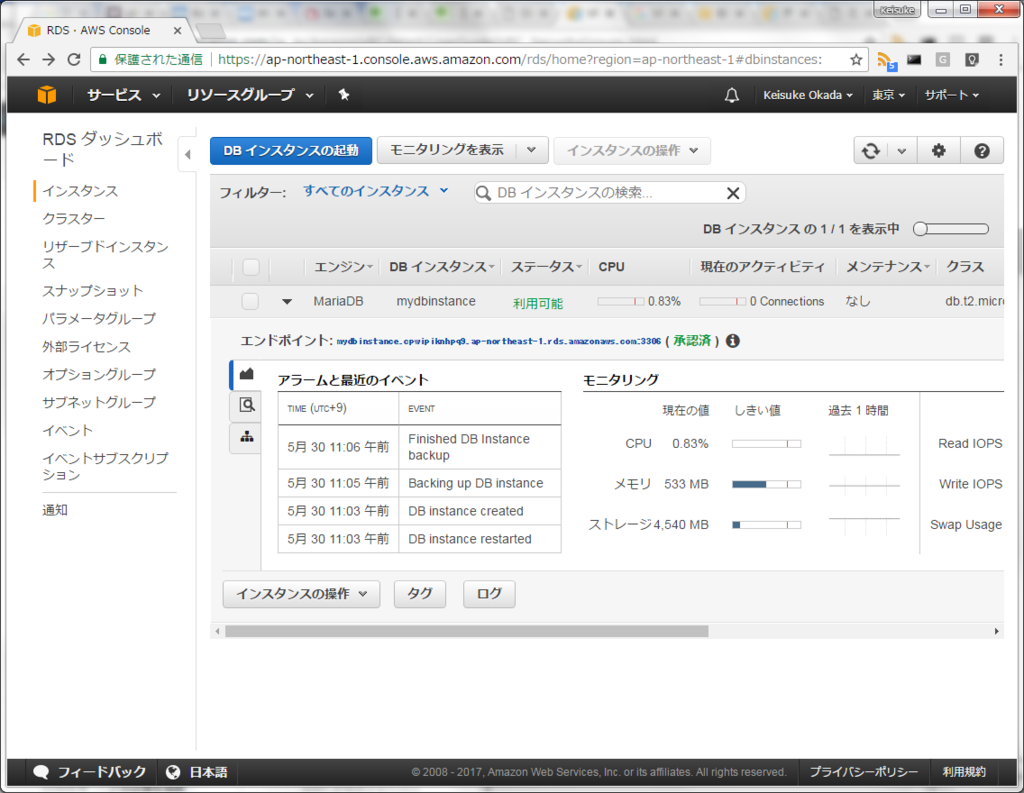Open the help question mark icon
1024x793 pixels.
click(x=982, y=151)
